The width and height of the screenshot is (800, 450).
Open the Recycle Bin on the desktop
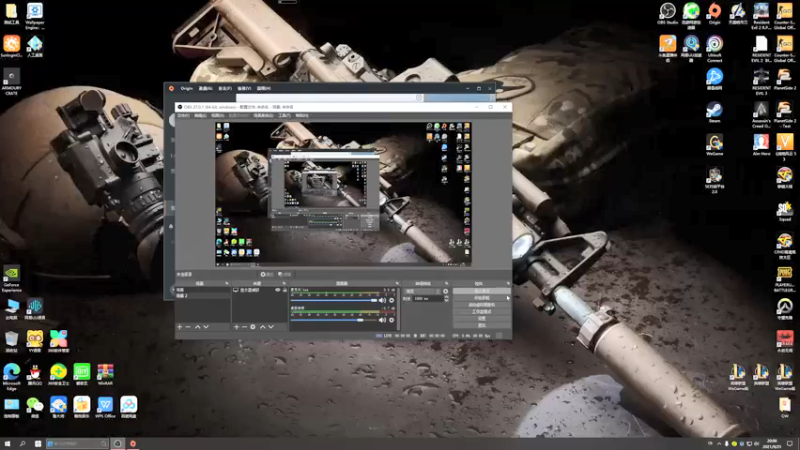point(11,342)
